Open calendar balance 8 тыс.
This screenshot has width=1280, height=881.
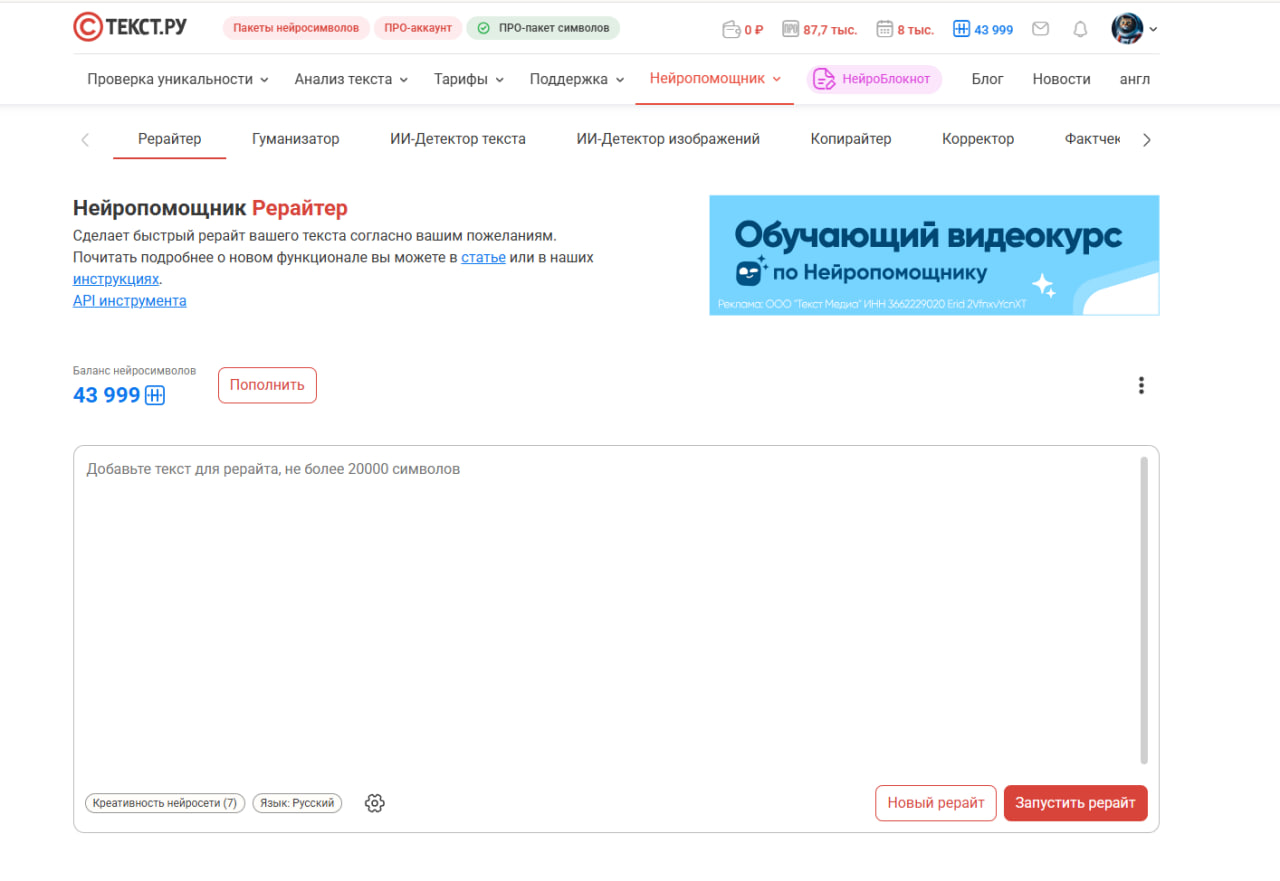pyautogui.click(x=904, y=29)
